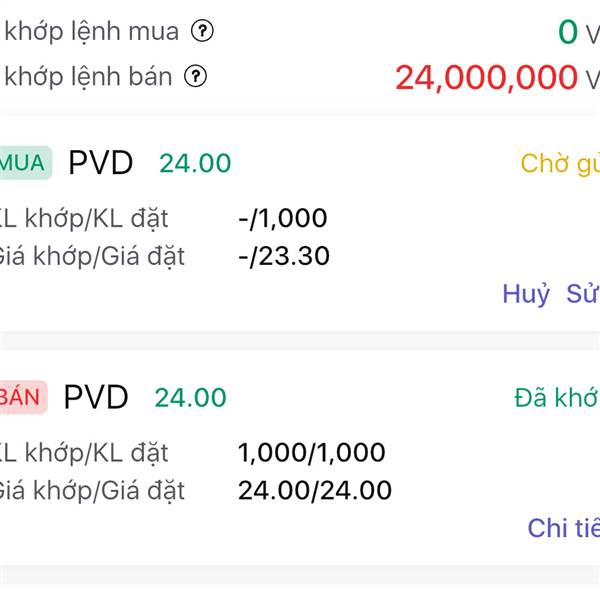Select the green 0 buy matched value
The width and height of the screenshot is (600, 600).
coord(568,32)
